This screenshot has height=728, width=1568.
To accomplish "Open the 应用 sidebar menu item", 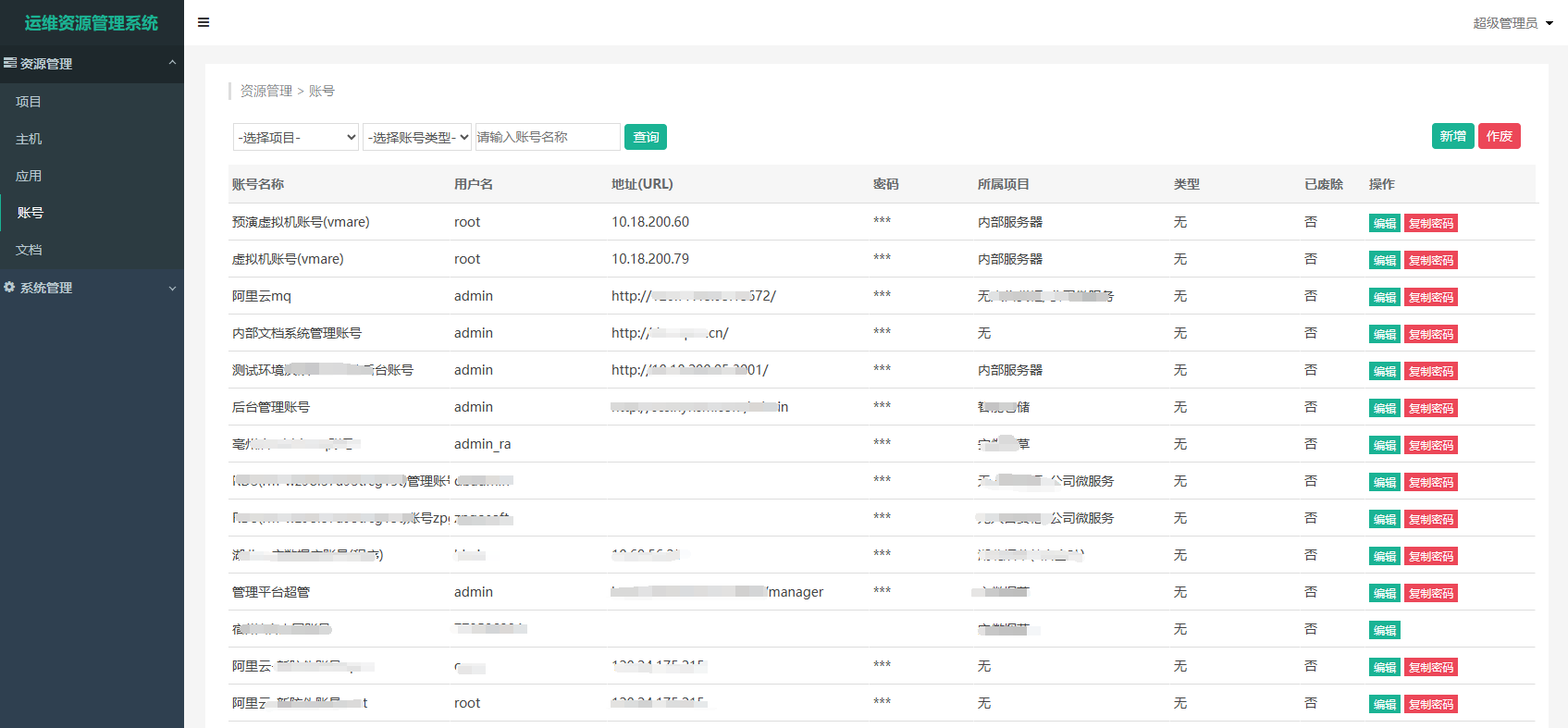I will (92, 176).
